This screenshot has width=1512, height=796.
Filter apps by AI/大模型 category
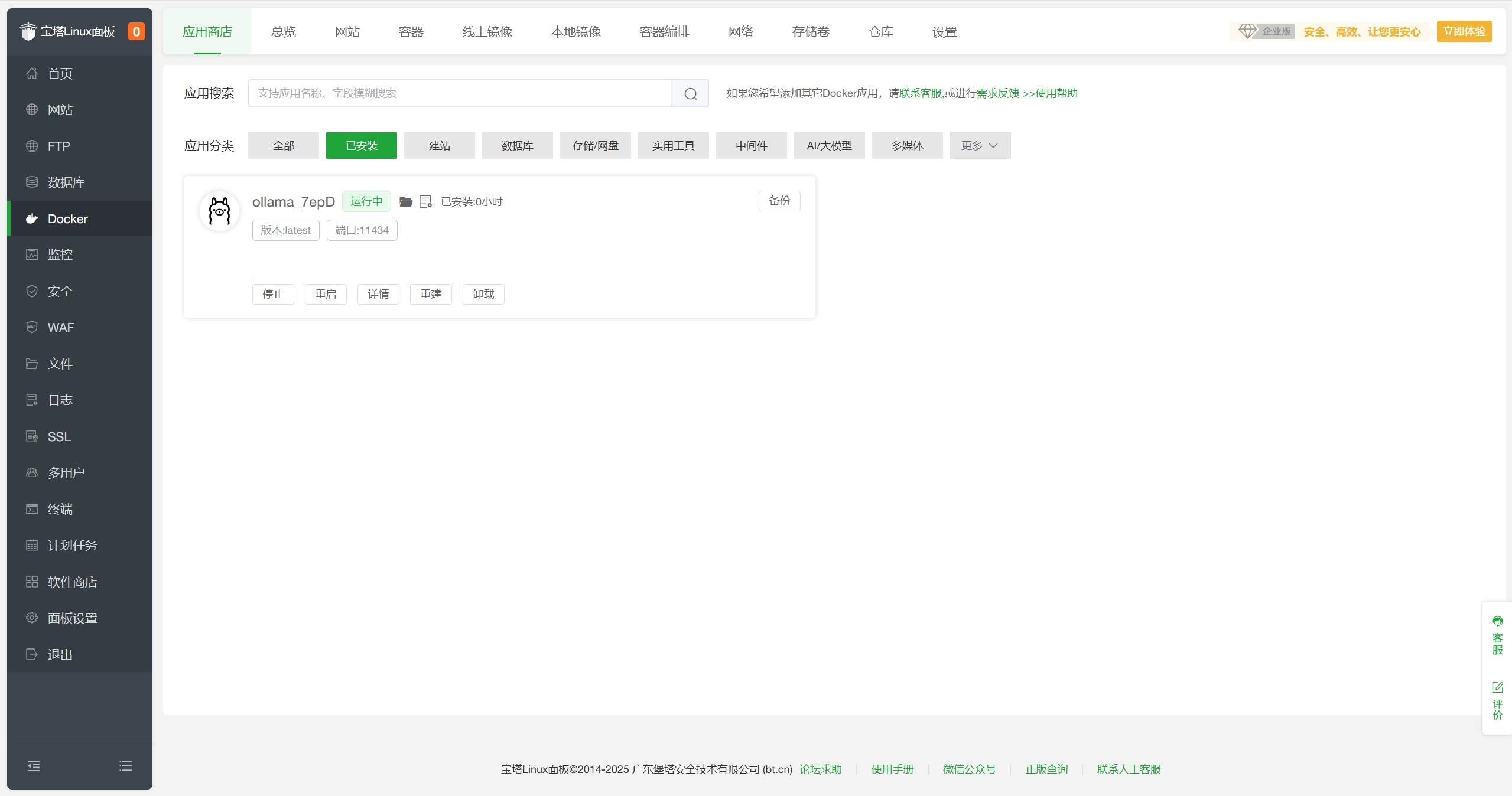[829, 146]
